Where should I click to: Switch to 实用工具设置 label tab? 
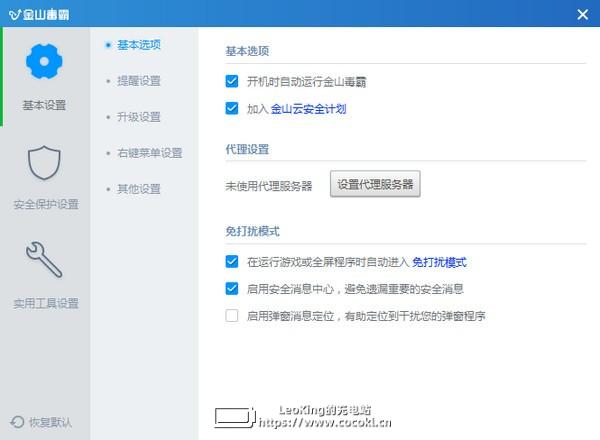[x=46, y=303]
